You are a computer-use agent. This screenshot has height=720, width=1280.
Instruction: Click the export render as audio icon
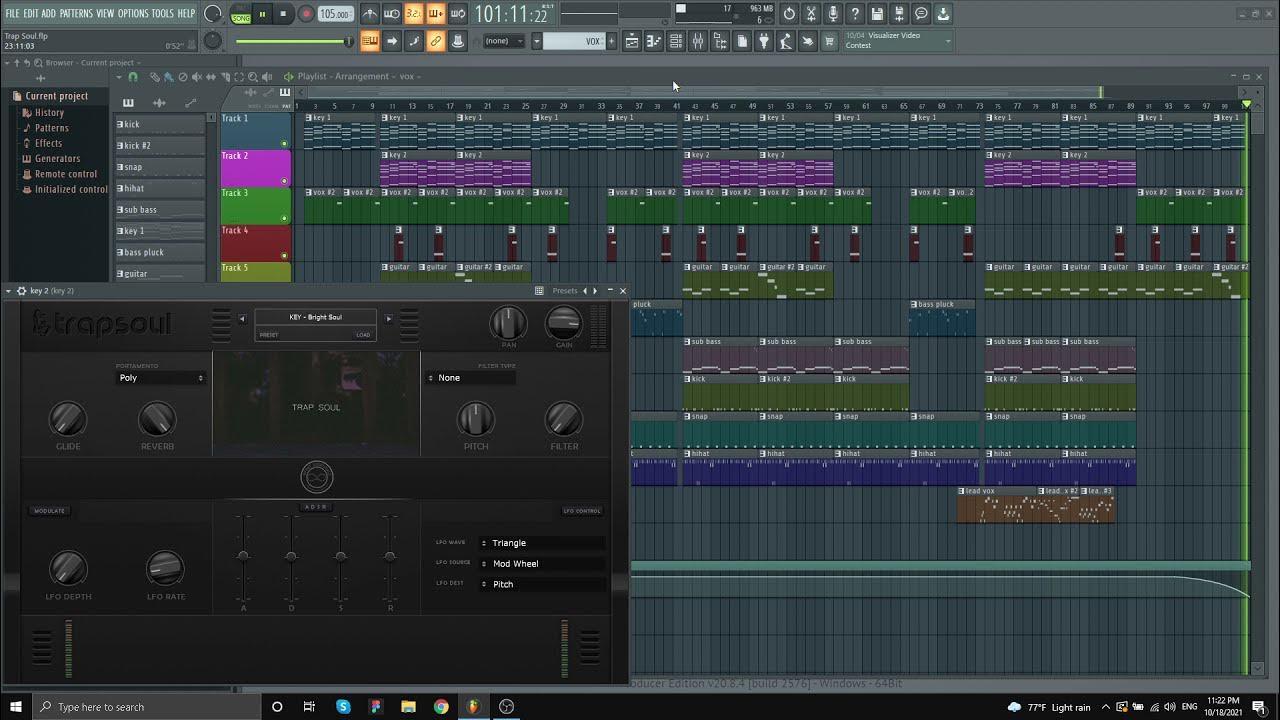pyautogui.click(x=898, y=14)
